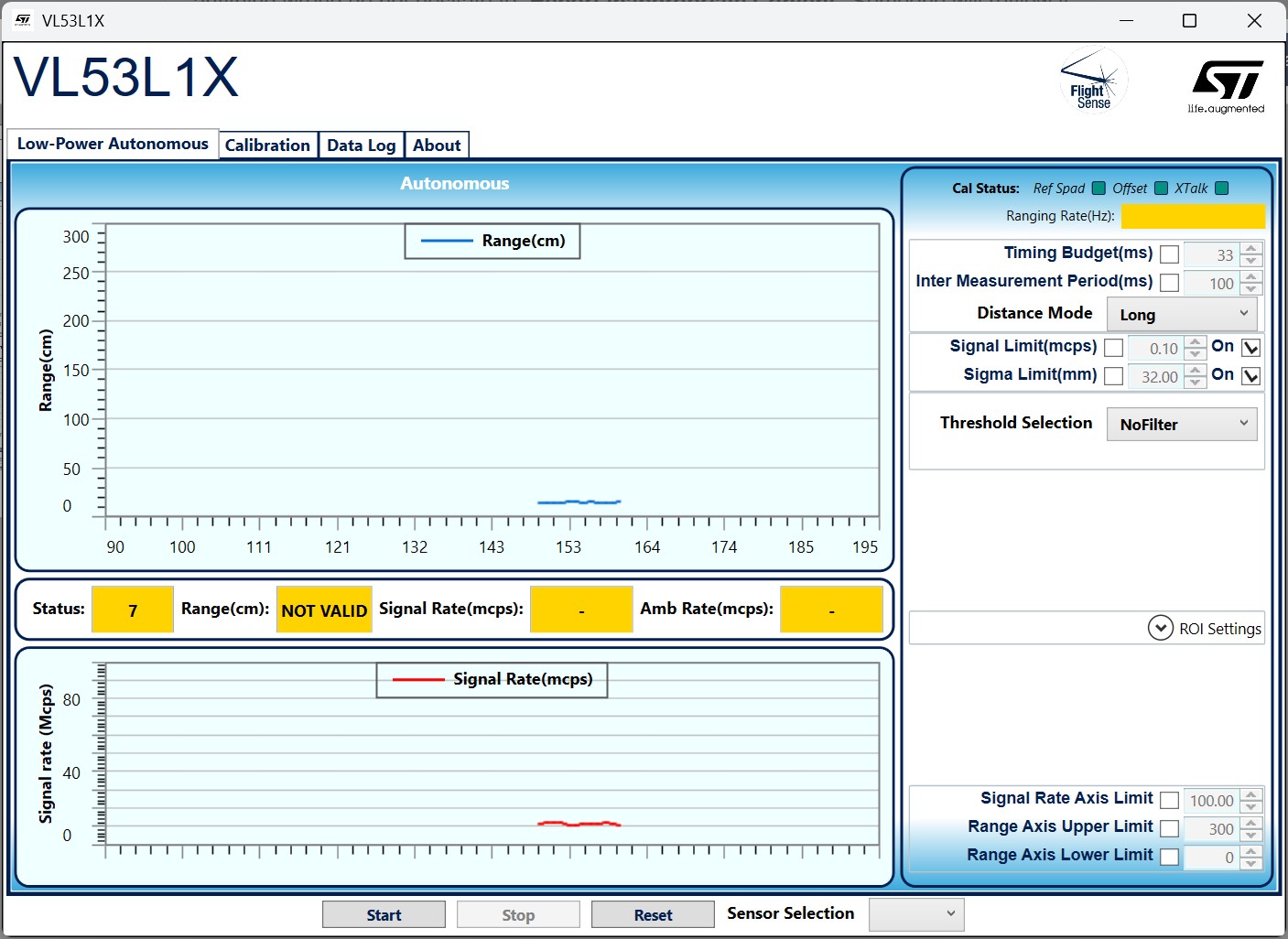Viewport: 1288px width, 939px height.
Task: Open the Sensor Selection combo box
Action: (915, 914)
